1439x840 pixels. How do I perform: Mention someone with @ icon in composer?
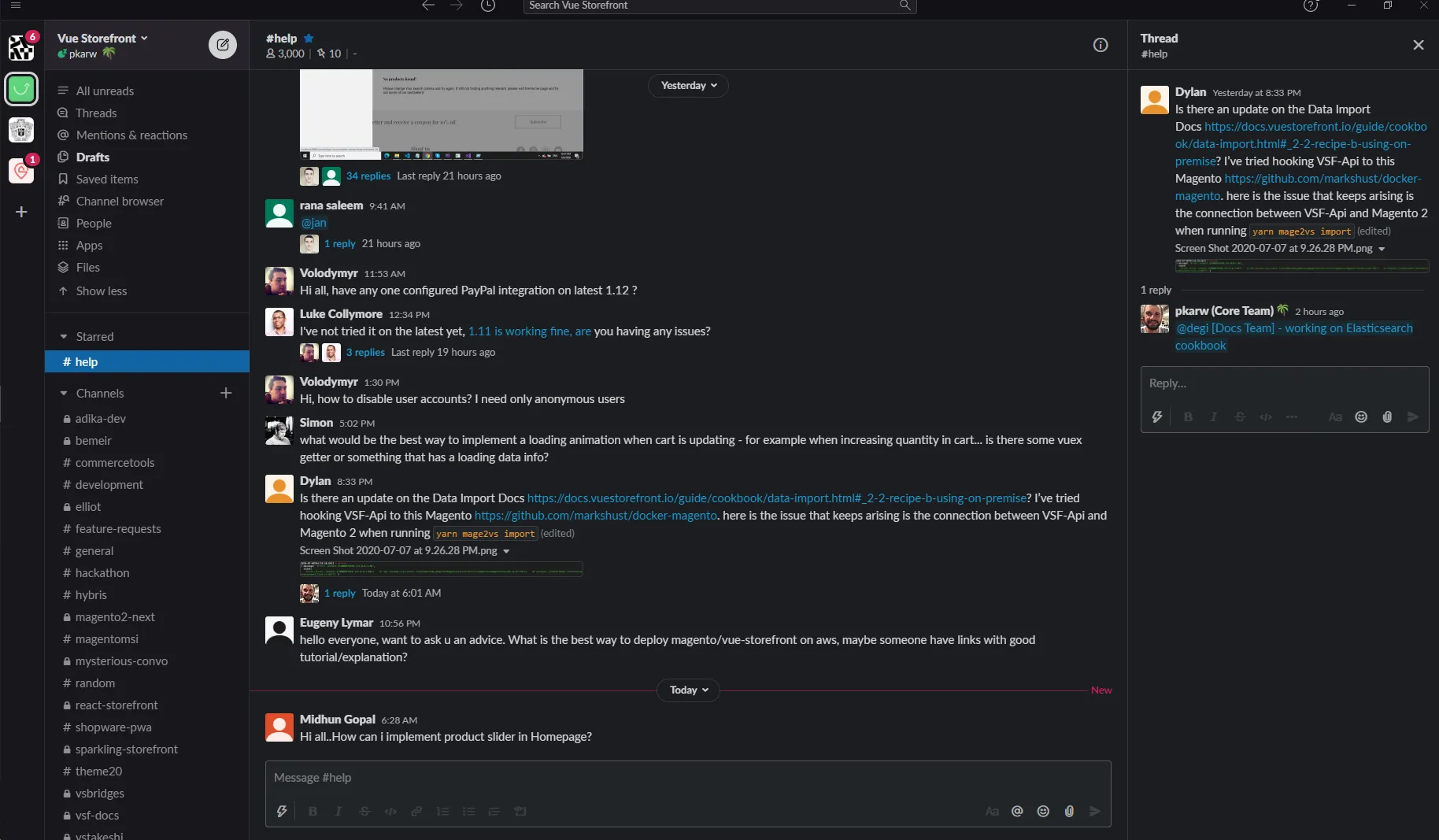click(x=1017, y=811)
